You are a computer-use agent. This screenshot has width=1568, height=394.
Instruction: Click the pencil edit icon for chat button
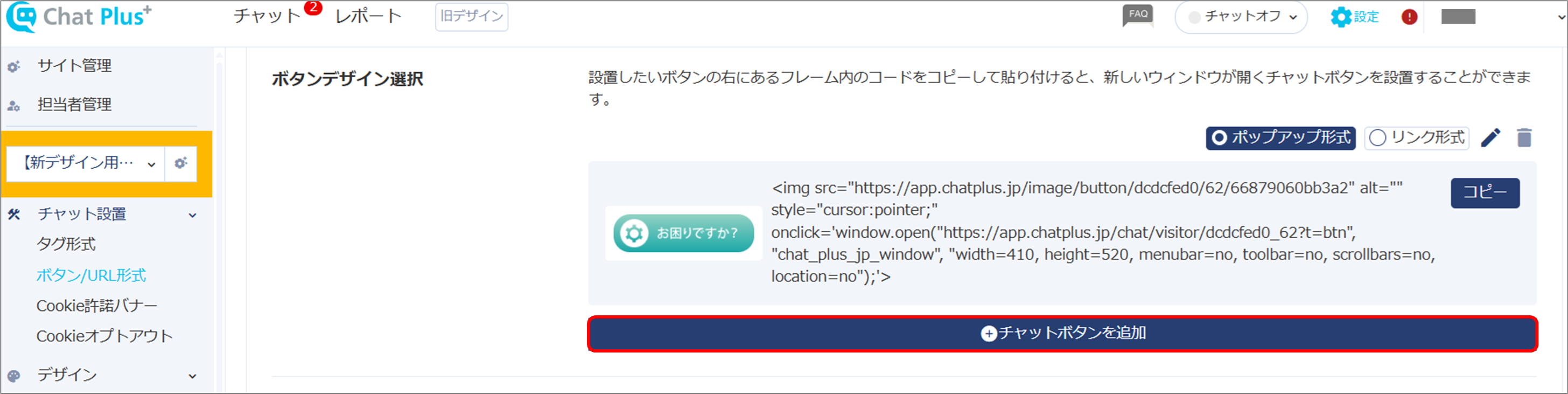tap(1490, 137)
